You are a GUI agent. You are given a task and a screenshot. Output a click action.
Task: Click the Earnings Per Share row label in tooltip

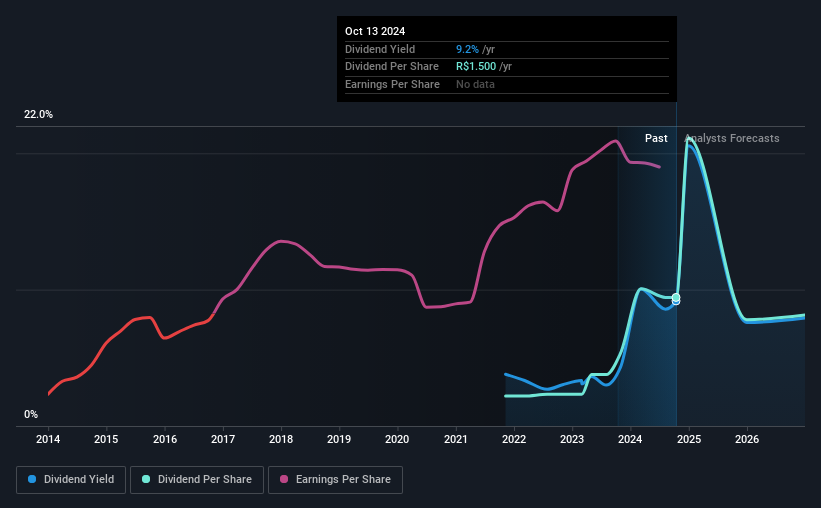coord(392,84)
